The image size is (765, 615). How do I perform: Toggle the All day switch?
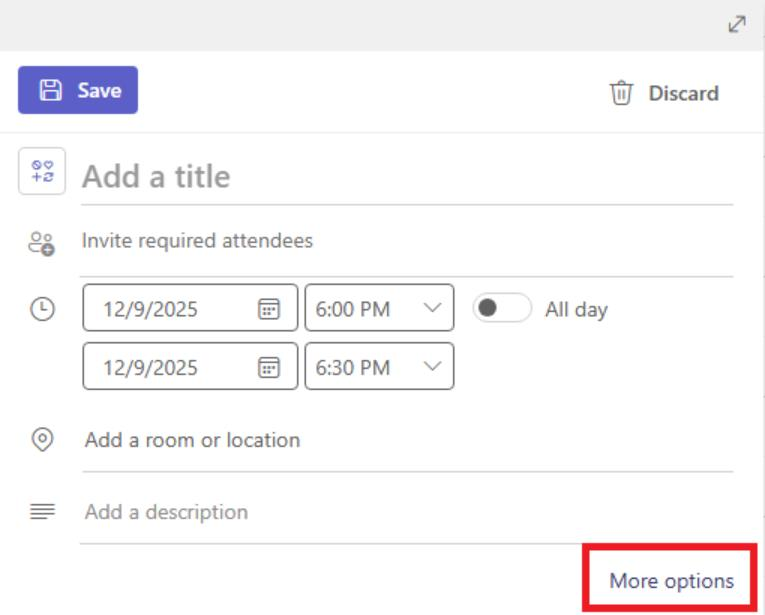tap(501, 308)
